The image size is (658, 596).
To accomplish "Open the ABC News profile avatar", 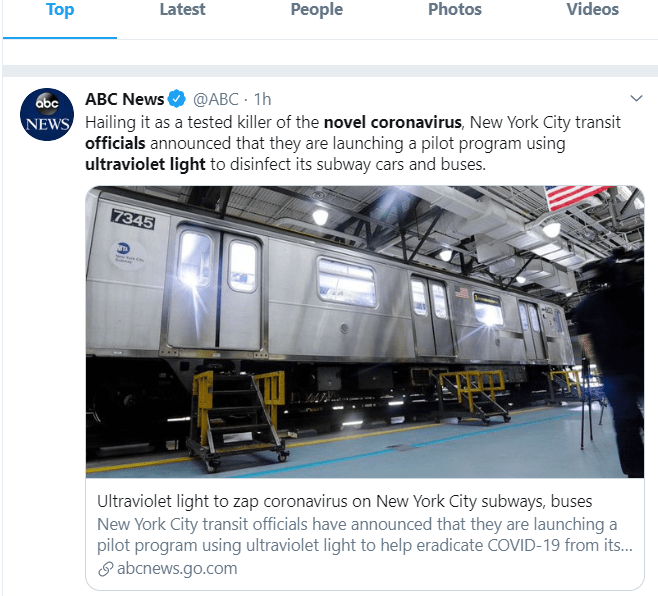I will pos(47,114).
